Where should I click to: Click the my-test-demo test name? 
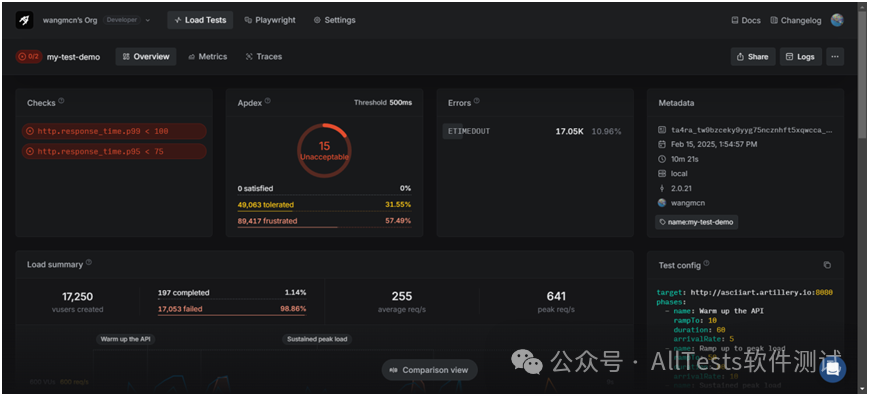[73, 57]
